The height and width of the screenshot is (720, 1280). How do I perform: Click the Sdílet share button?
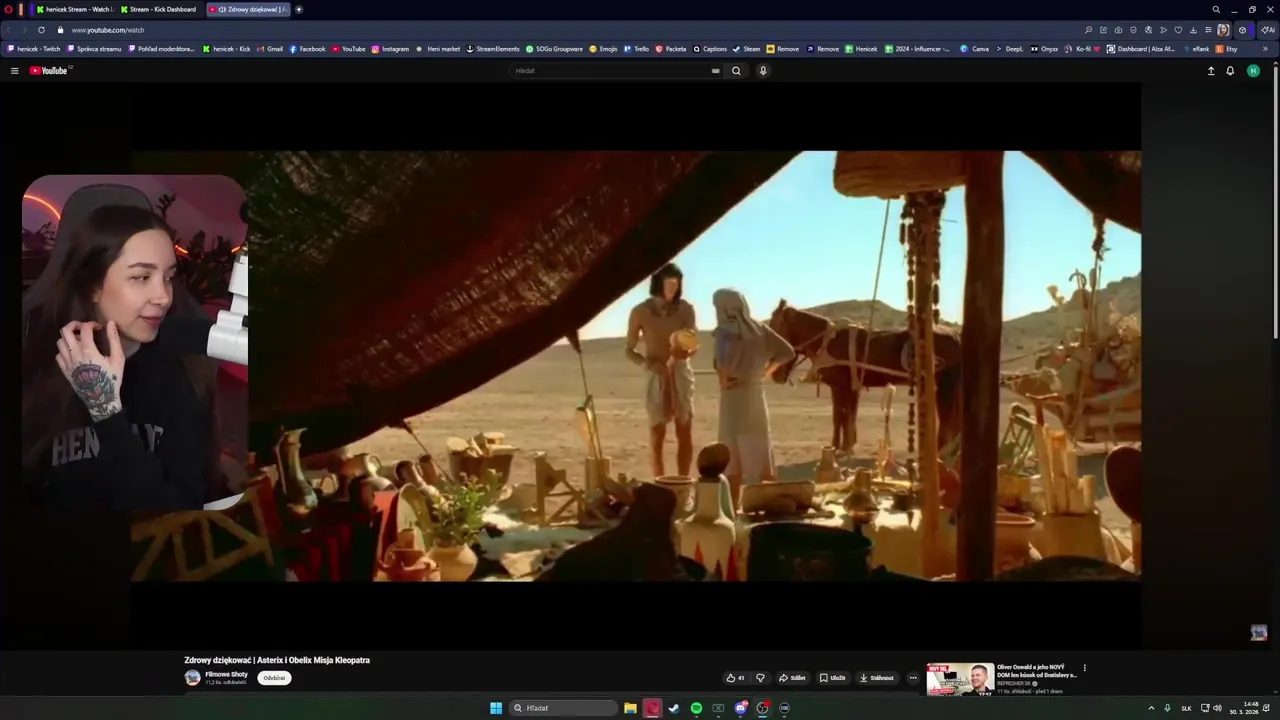pos(792,678)
